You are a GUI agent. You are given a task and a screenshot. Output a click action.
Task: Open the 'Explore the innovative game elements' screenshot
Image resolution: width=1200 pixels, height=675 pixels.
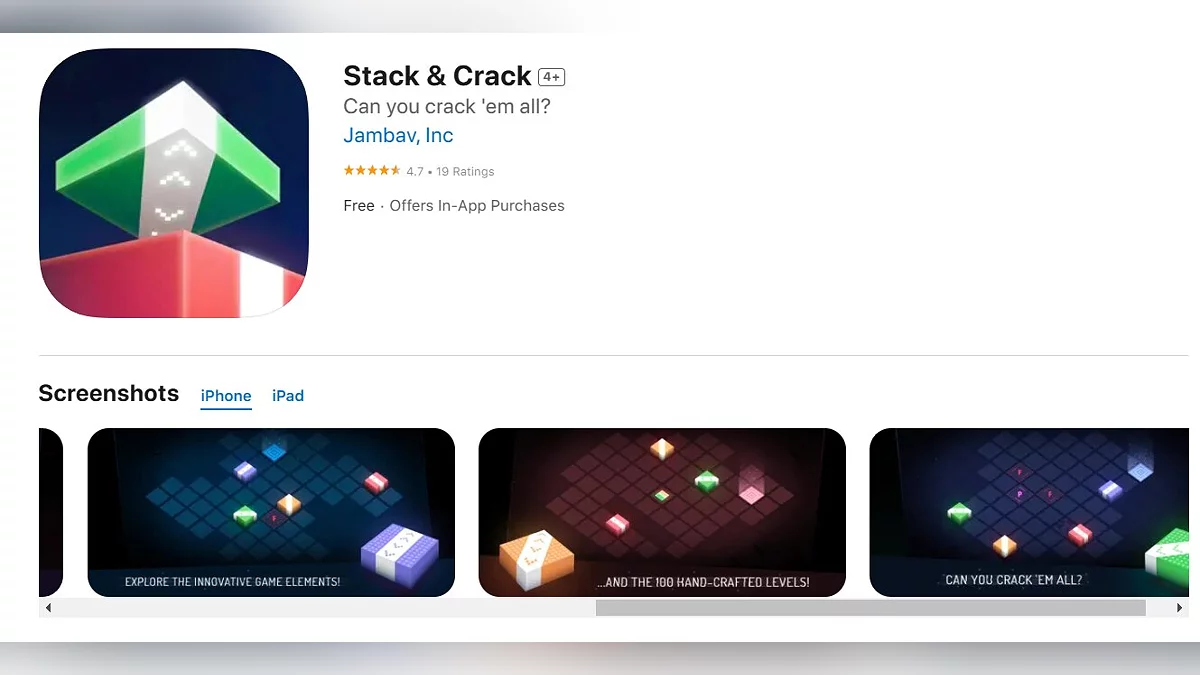271,512
